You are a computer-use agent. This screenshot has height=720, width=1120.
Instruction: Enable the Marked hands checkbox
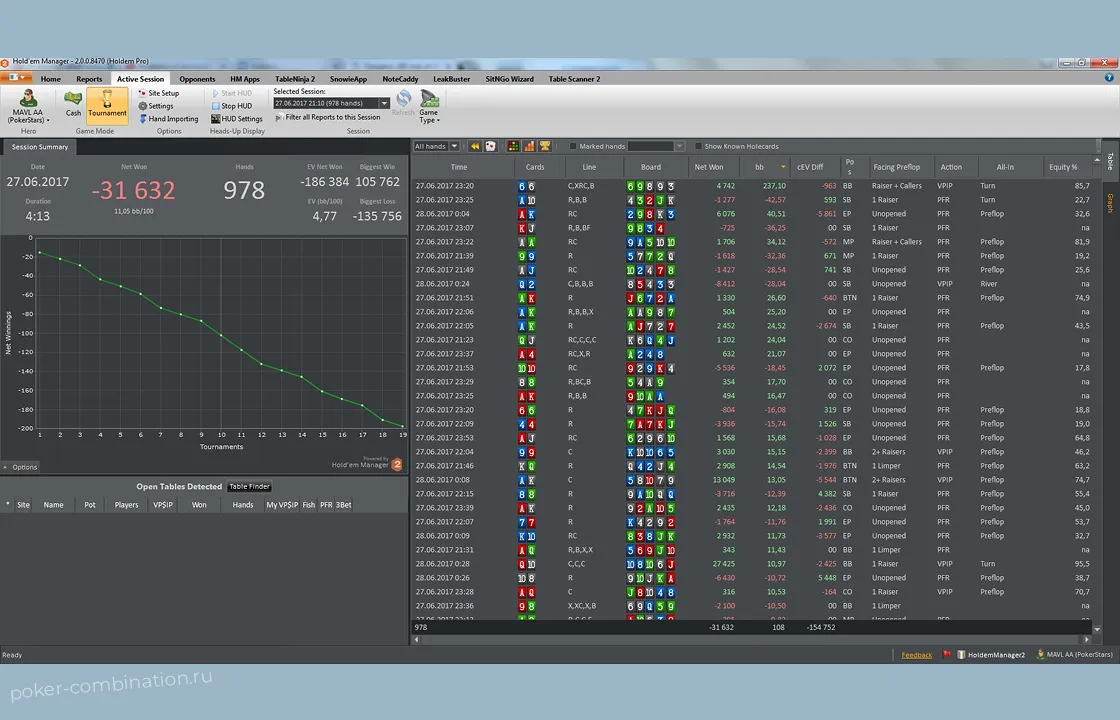[x=573, y=147]
